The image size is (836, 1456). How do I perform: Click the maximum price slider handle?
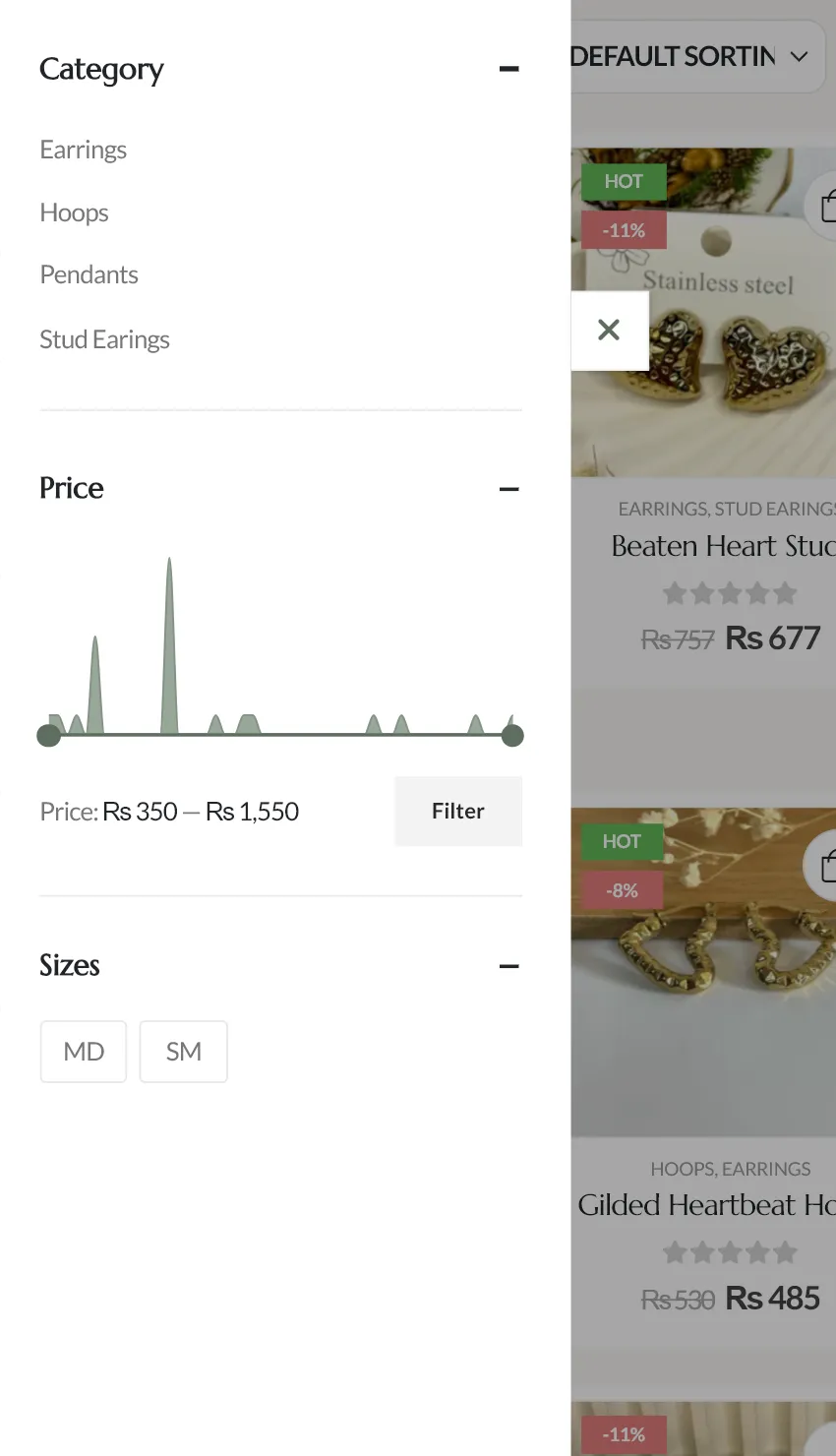[x=512, y=735]
